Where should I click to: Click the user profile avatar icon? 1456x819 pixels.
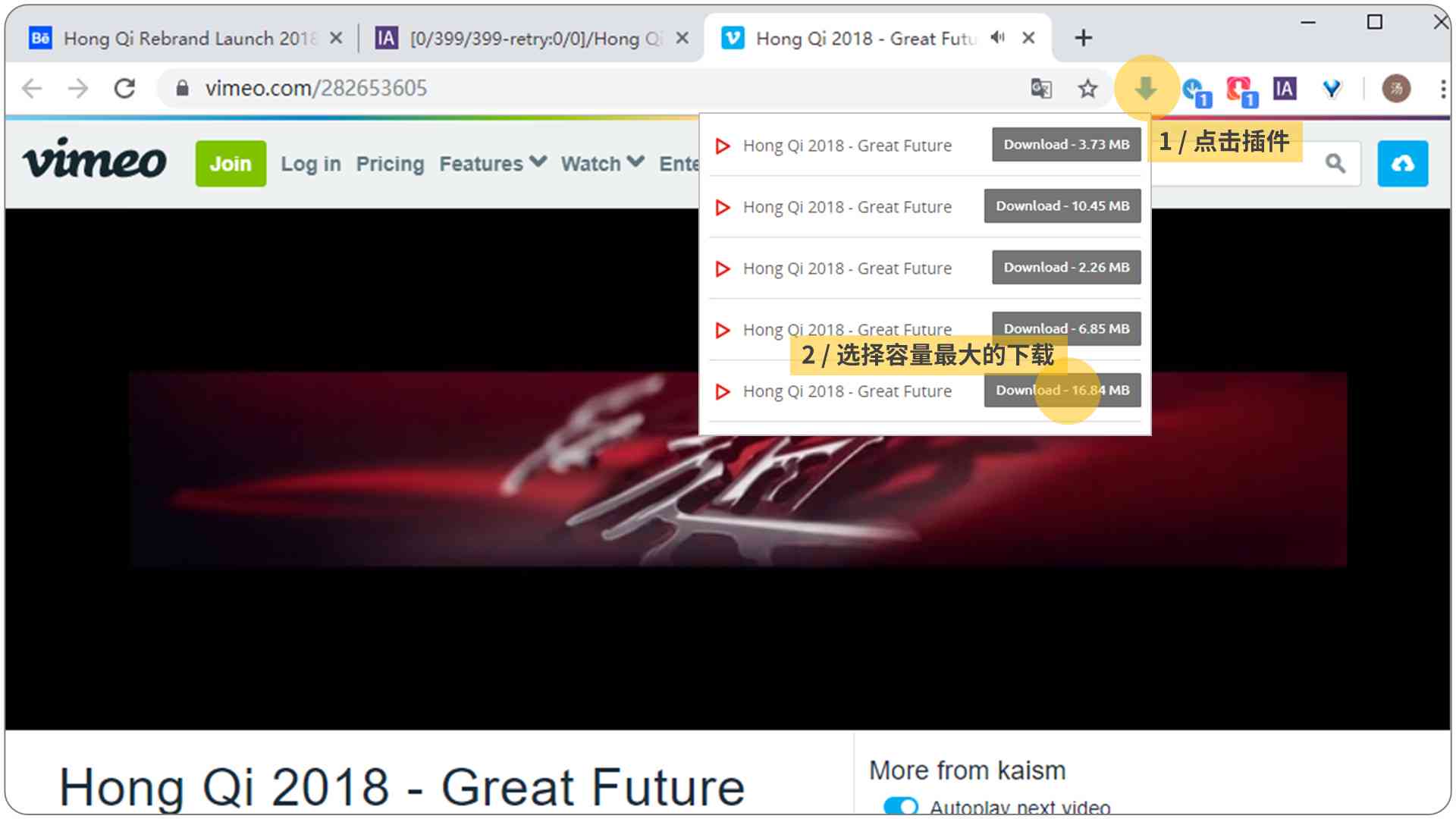tap(1397, 88)
